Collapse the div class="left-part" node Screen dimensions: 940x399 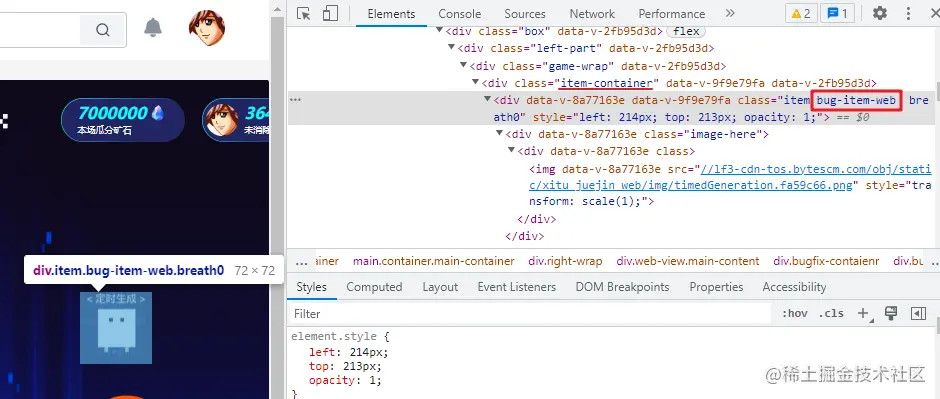pos(452,48)
